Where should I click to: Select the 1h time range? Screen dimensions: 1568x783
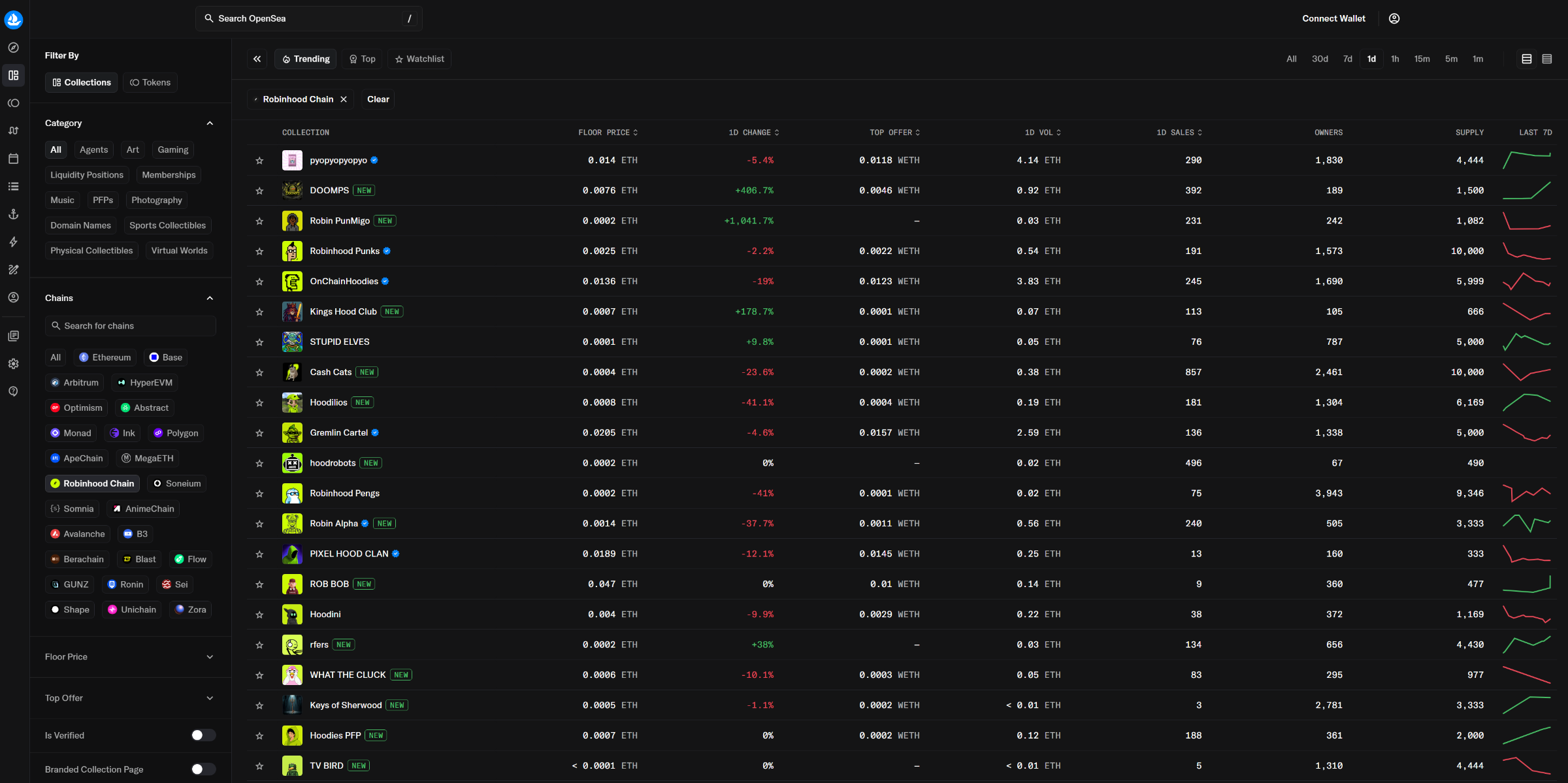pyautogui.click(x=1395, y=59)
